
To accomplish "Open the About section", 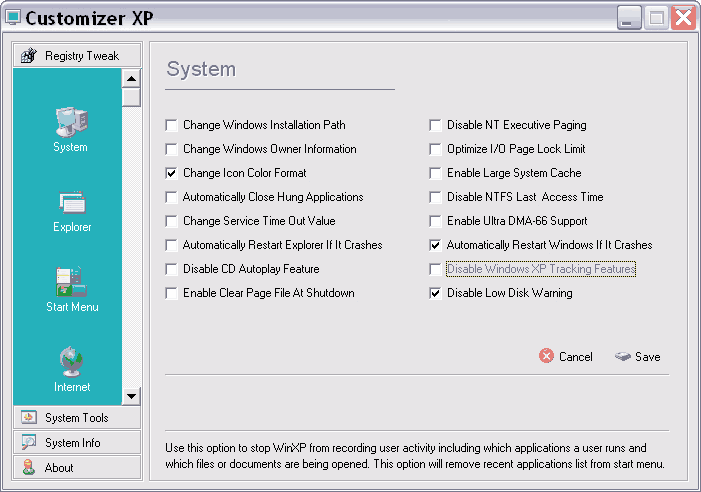I will pos(77,467).
